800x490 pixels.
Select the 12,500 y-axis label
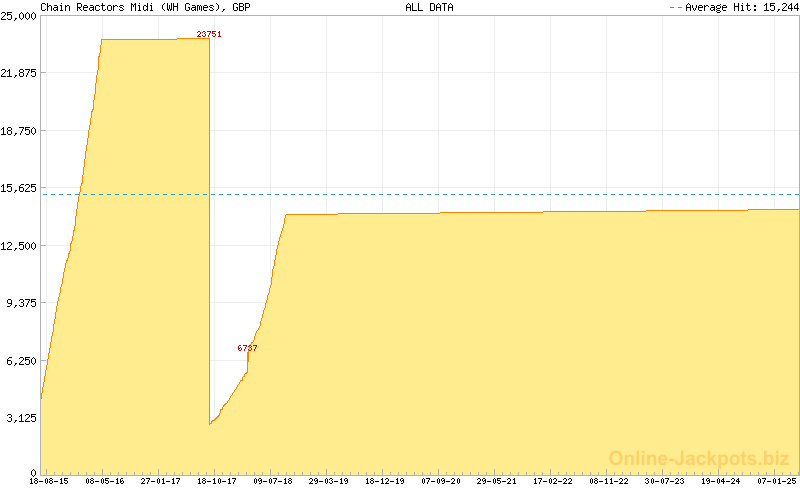coord(19,246)
